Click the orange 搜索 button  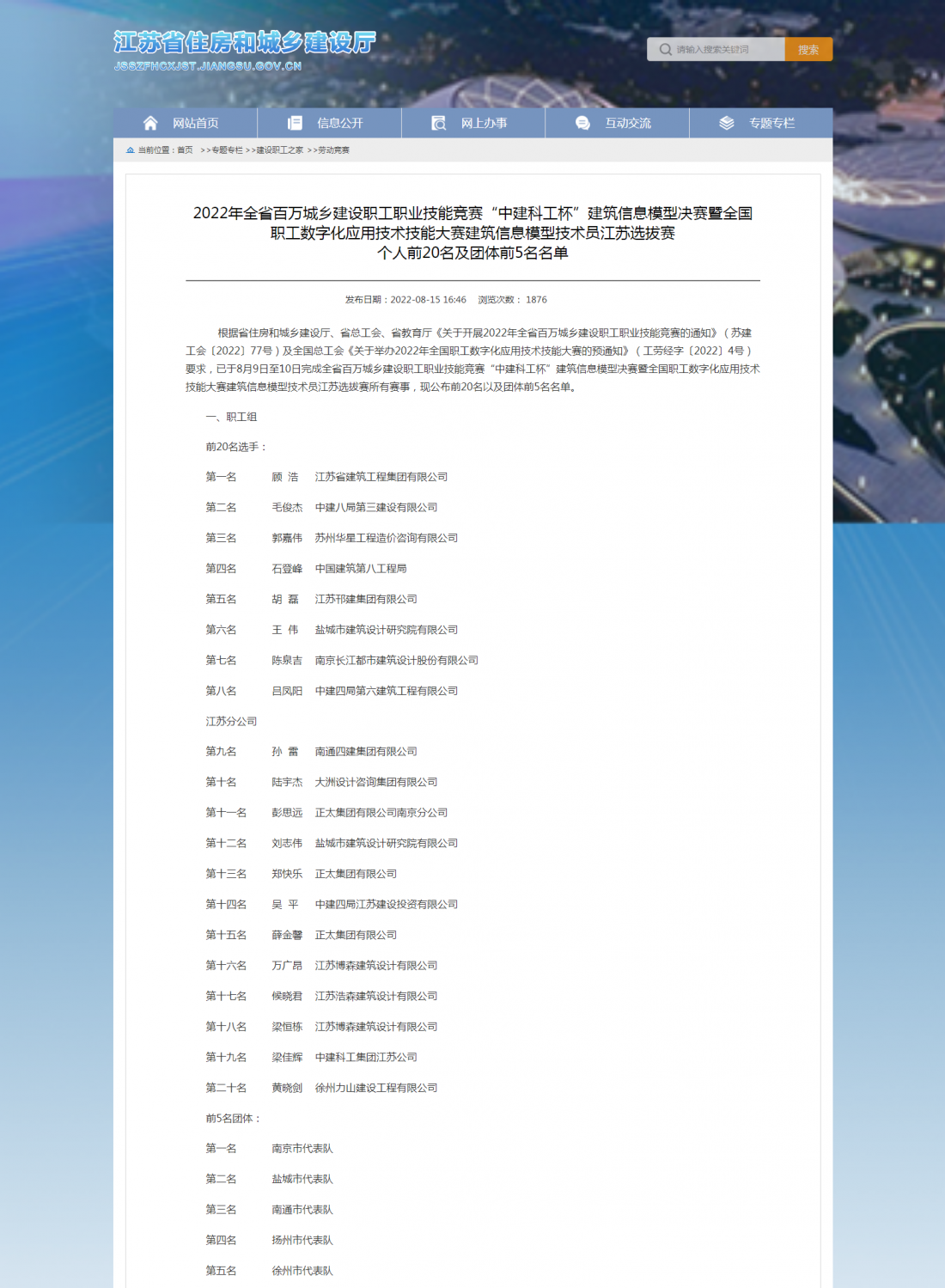tap(808, 50)
